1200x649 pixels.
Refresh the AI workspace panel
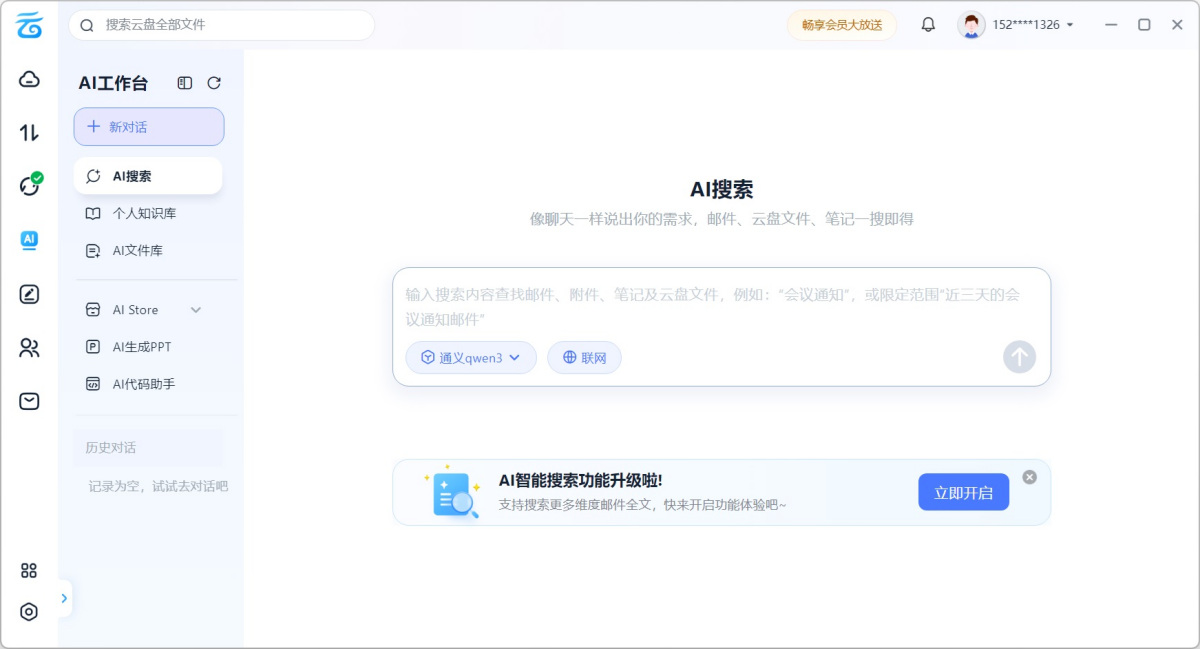click(x=214, y=83)
